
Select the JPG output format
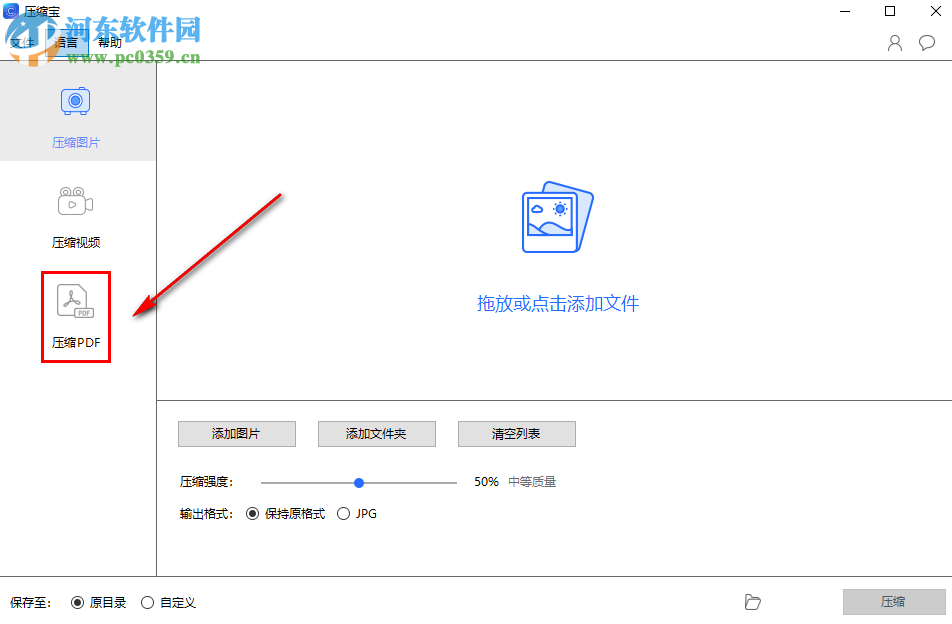[x=343, y=513]
